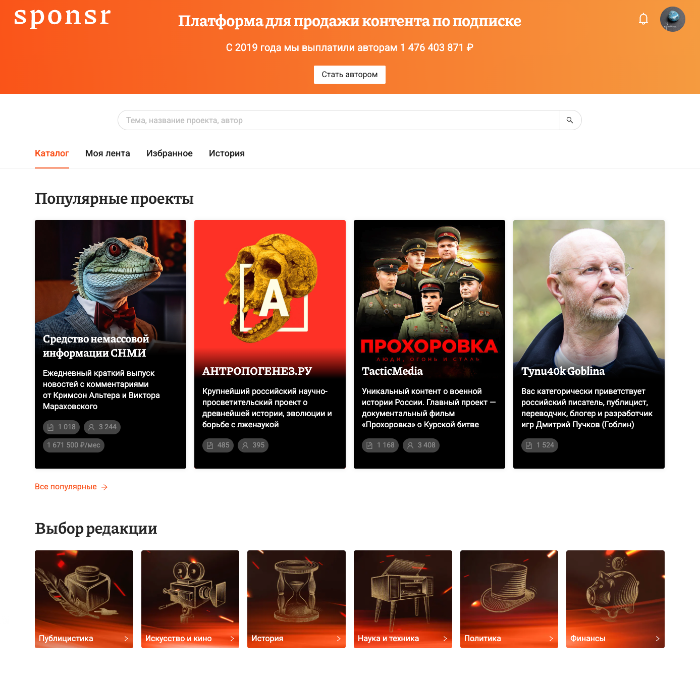This screenshot has width=700, height=682.
Task: Select the История tab
Action: click(226, 153)
